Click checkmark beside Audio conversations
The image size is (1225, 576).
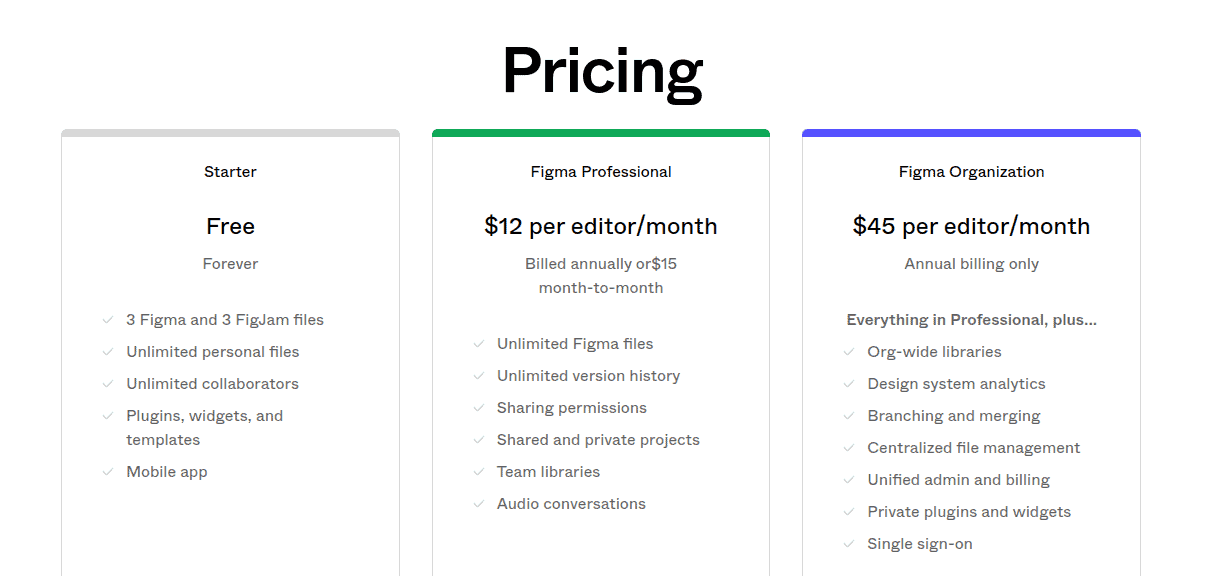479,504
